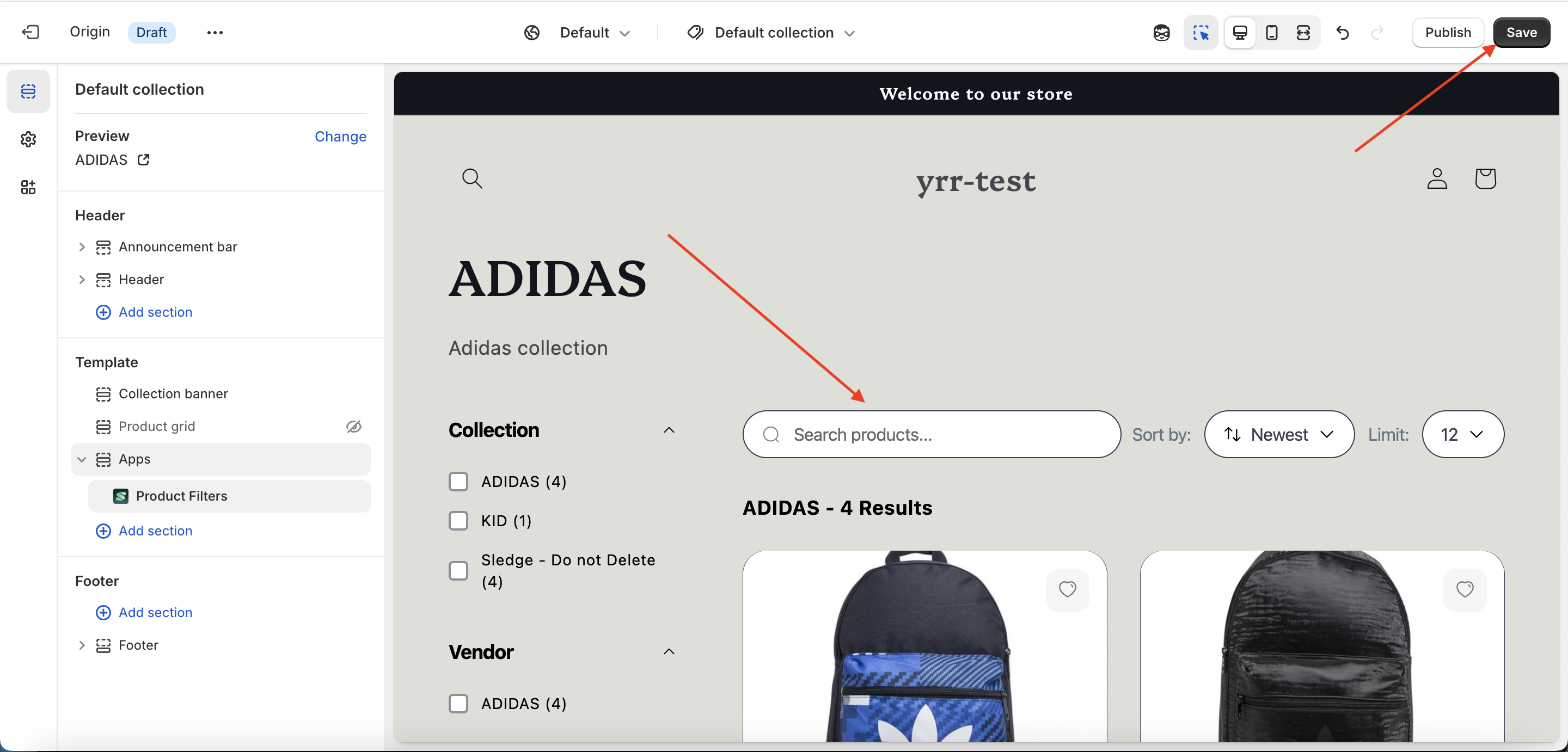Toggle fullscreen preview icon
The height and width of the screenshot is (752, 1568).
pos(1303,32)
